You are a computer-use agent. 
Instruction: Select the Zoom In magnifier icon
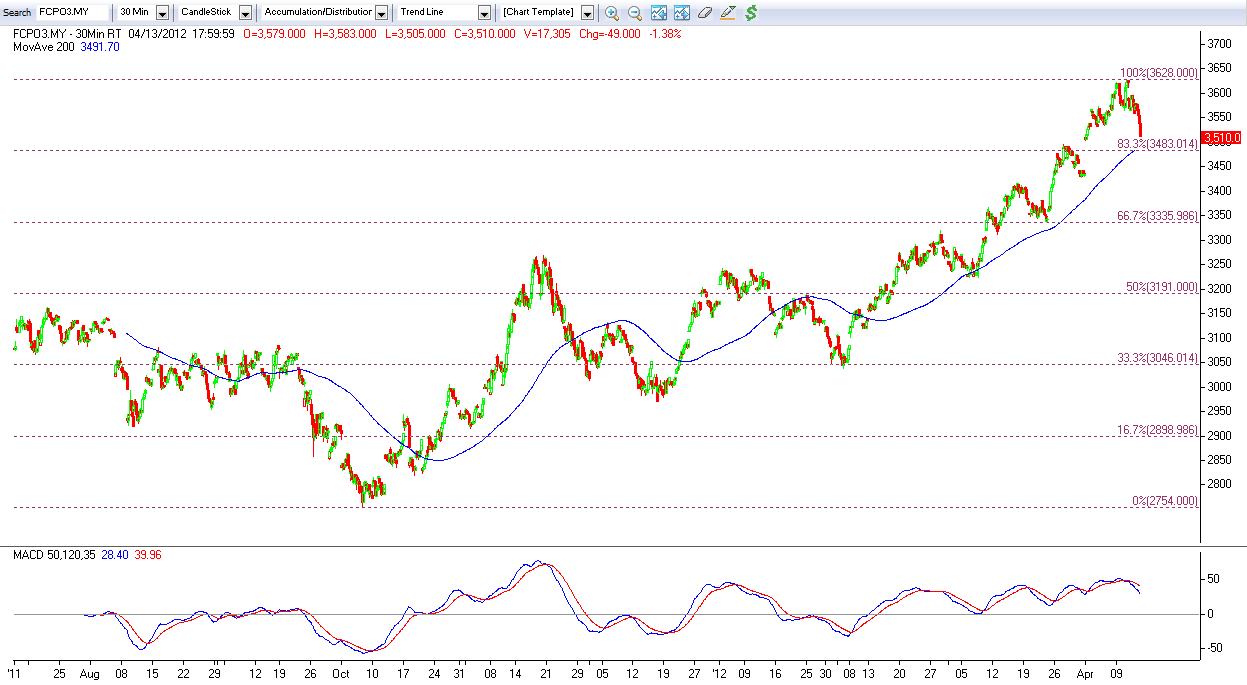(611, 12)
